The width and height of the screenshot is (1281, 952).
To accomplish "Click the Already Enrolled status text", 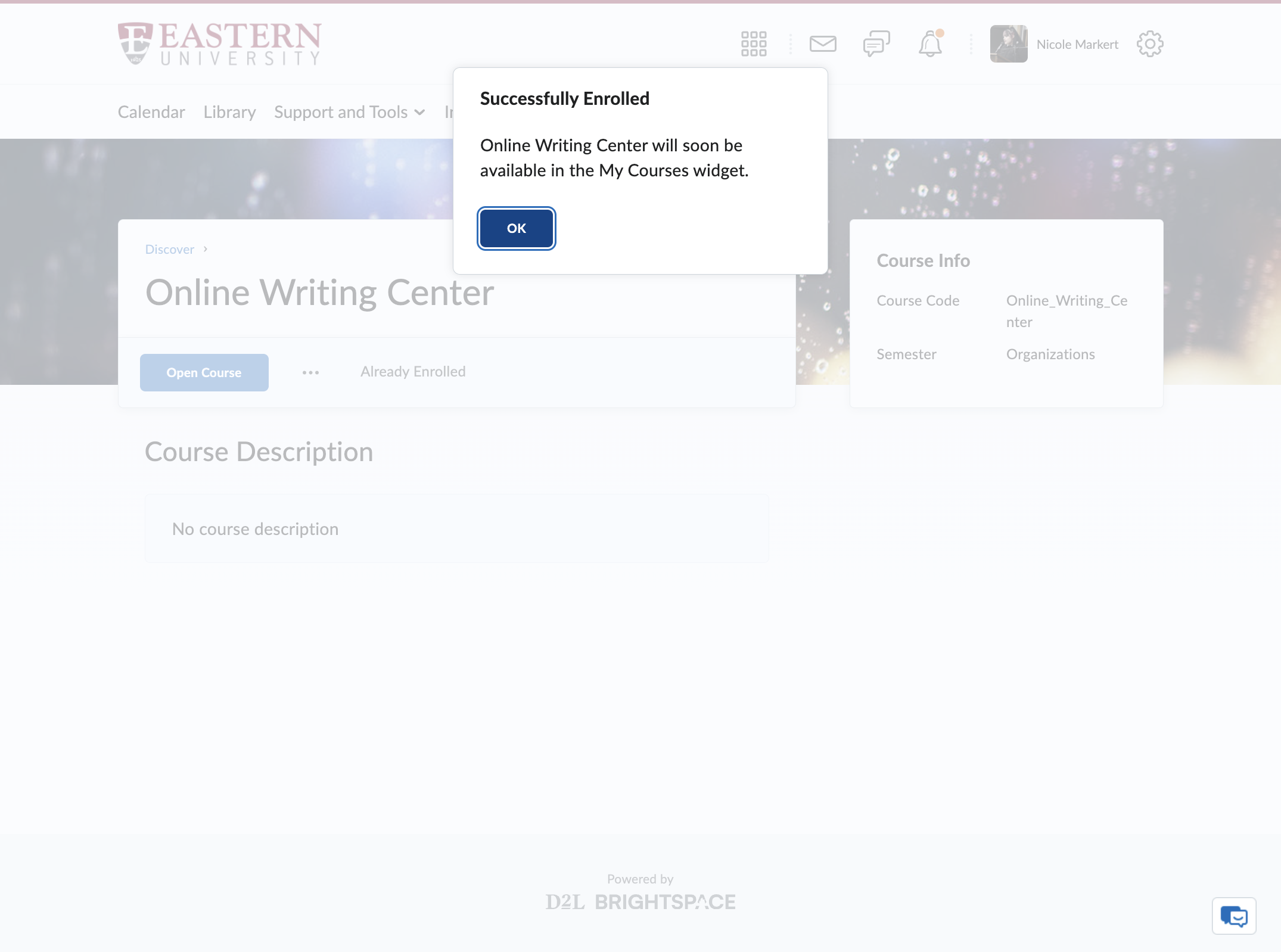I will 413,372.
